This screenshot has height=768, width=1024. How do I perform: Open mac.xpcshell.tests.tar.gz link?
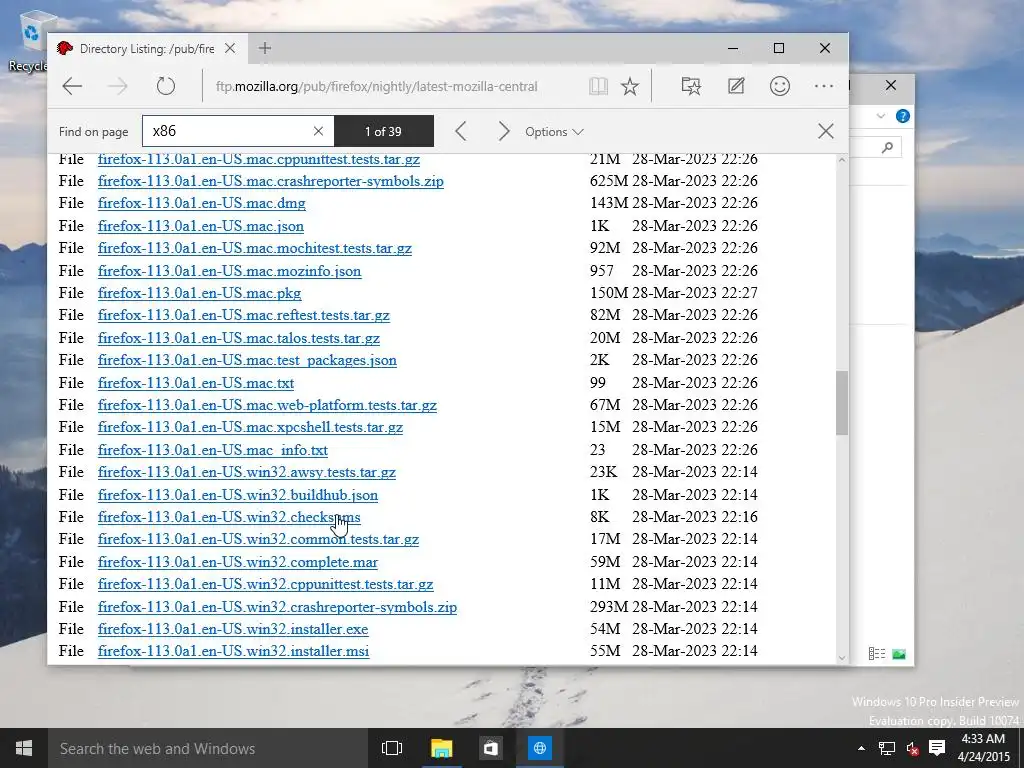click(250, 427)
